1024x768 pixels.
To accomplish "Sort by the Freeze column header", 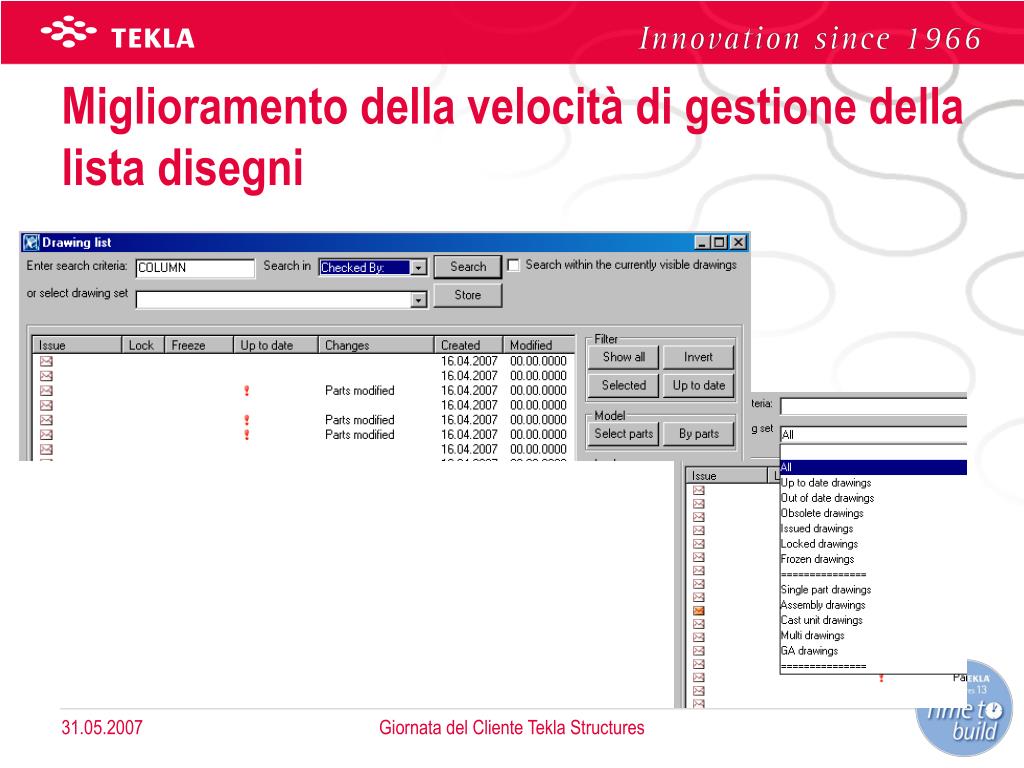I will [199, 345].
